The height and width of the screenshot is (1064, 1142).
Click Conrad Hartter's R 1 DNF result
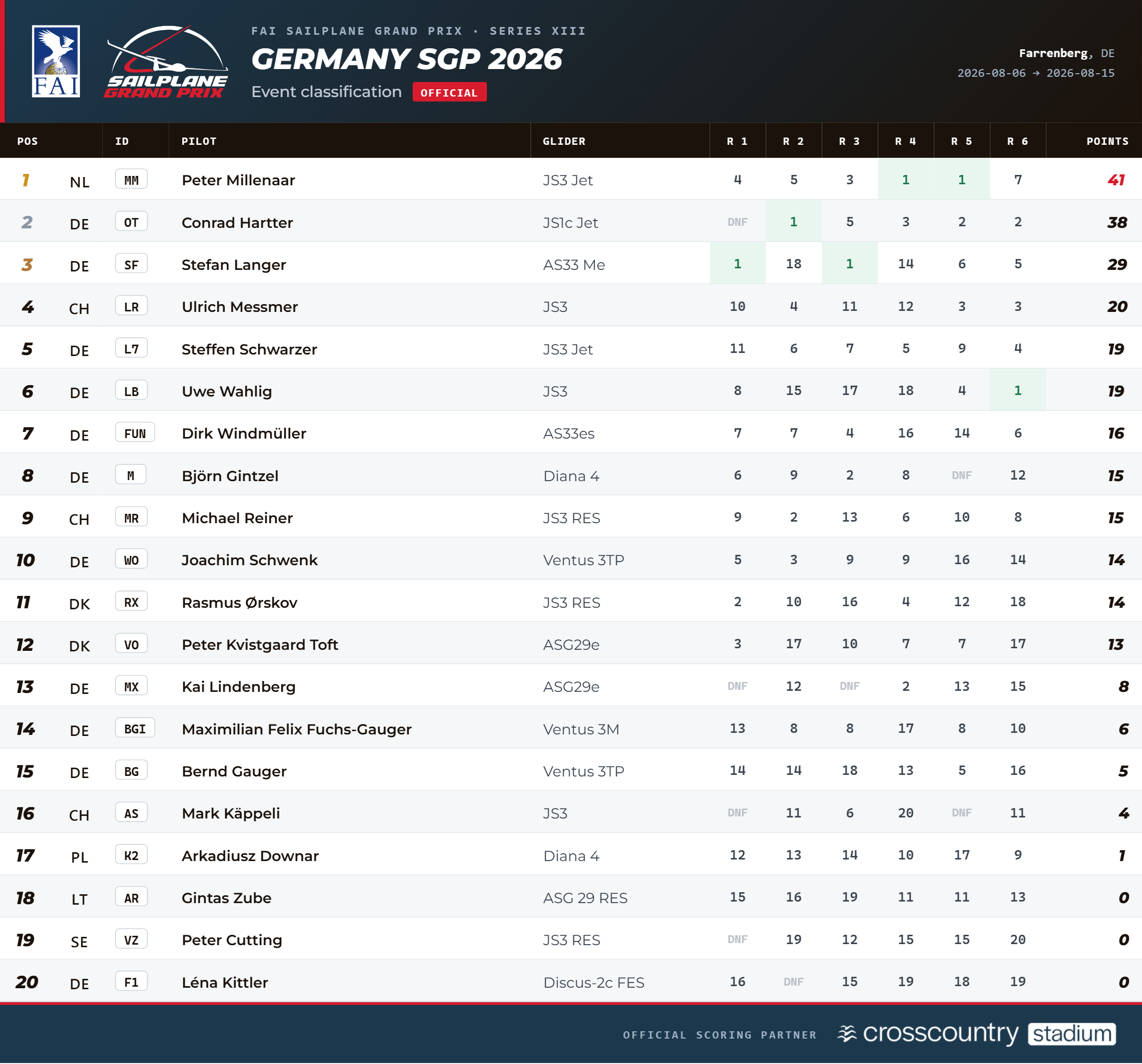[737, 222]
